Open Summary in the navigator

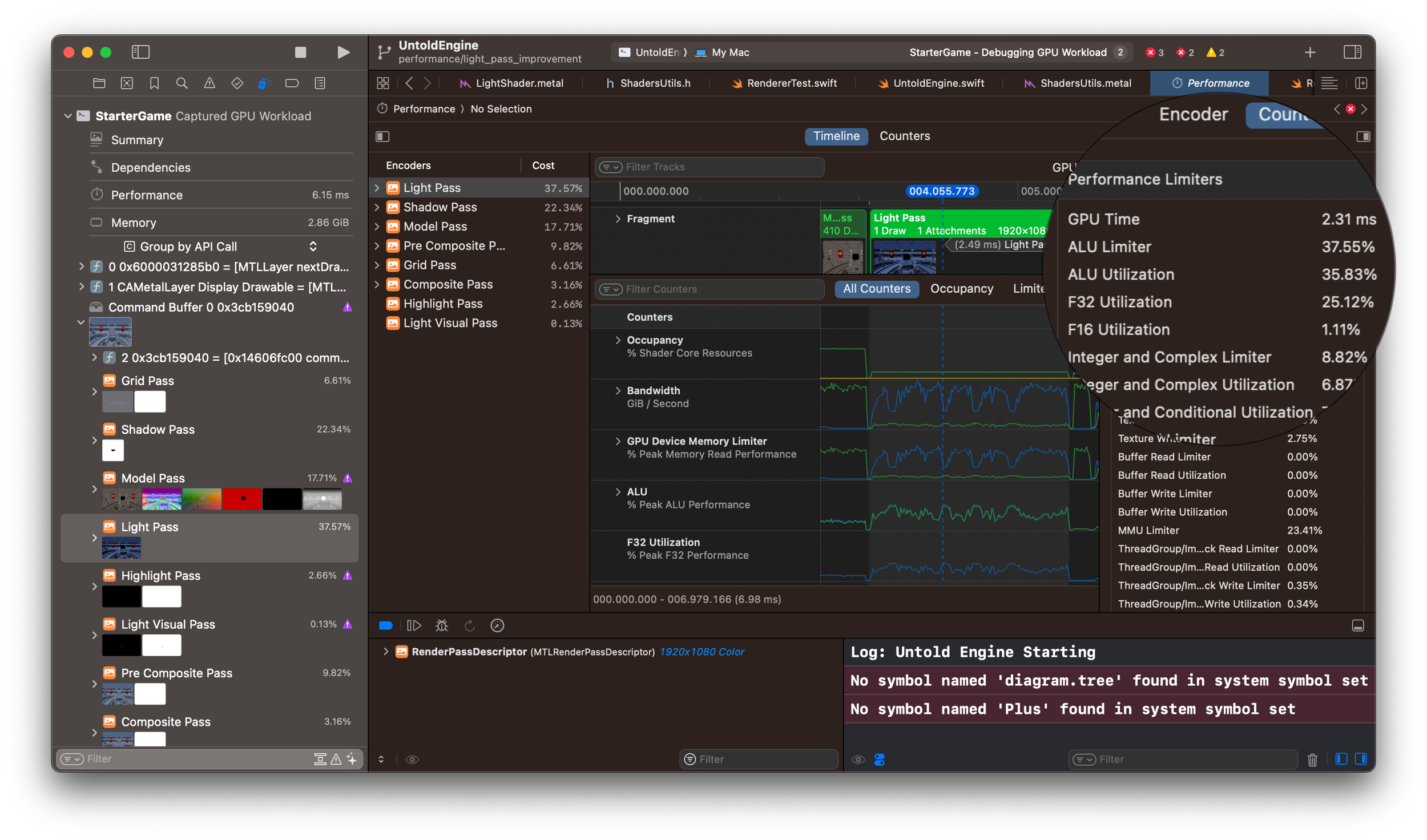click(137, 140)
